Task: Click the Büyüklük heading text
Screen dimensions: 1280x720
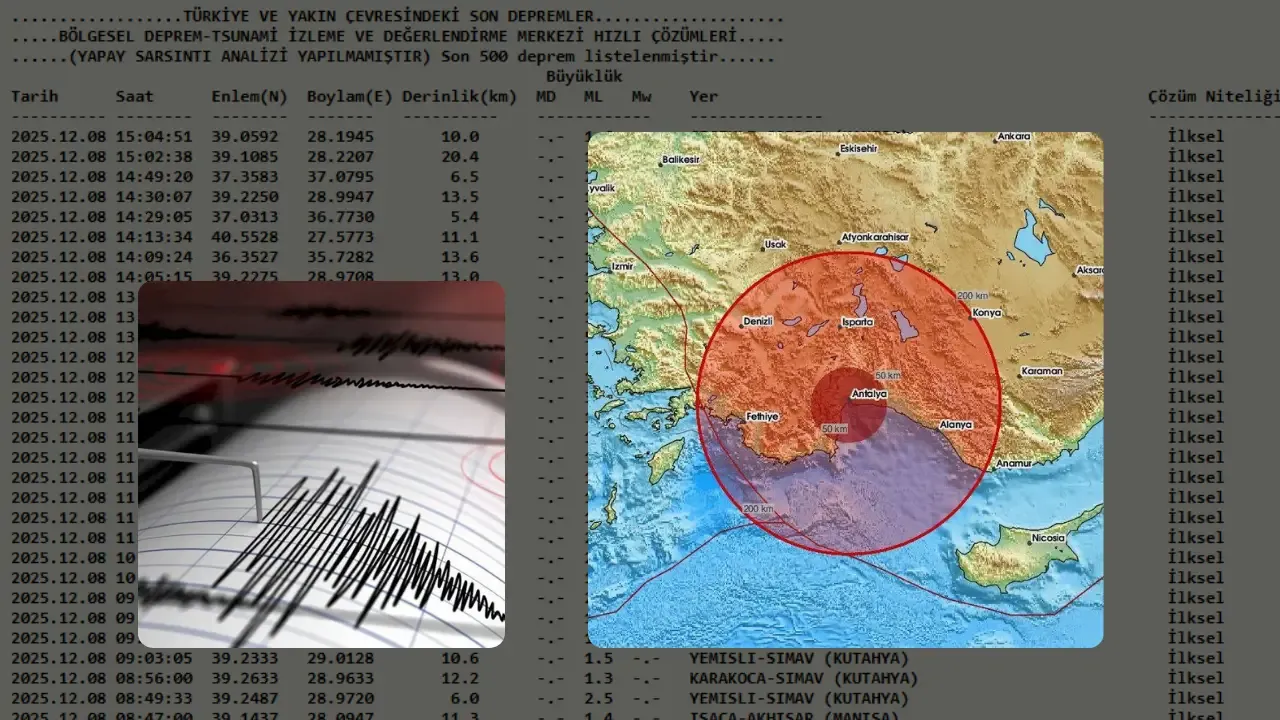Action: point(584,77)
